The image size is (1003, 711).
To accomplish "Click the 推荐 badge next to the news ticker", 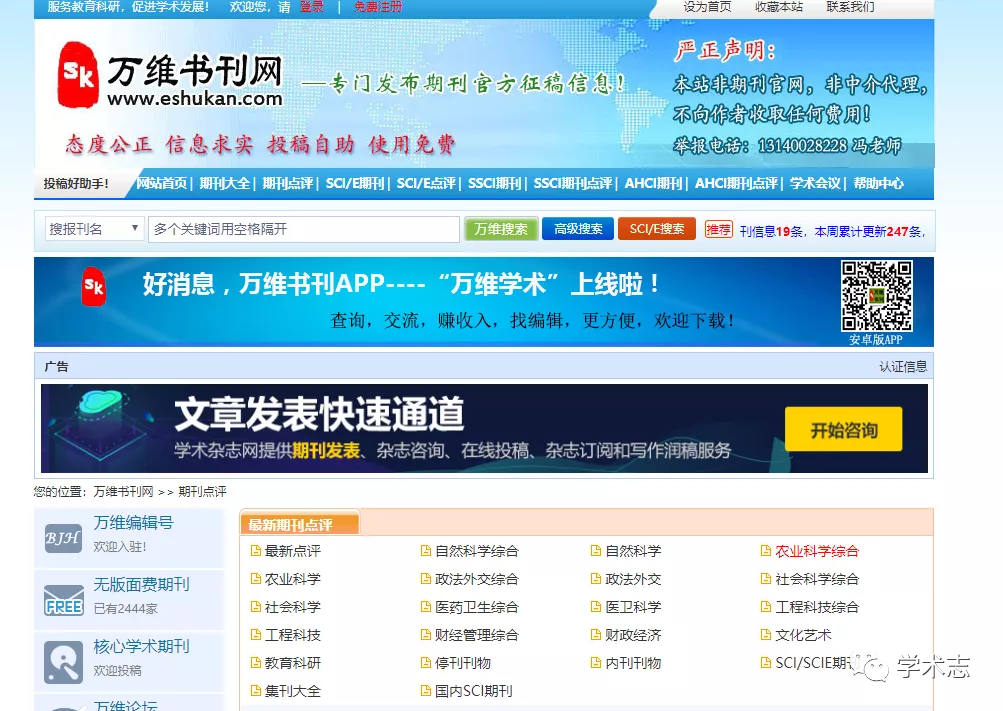I will coord(718,229).
